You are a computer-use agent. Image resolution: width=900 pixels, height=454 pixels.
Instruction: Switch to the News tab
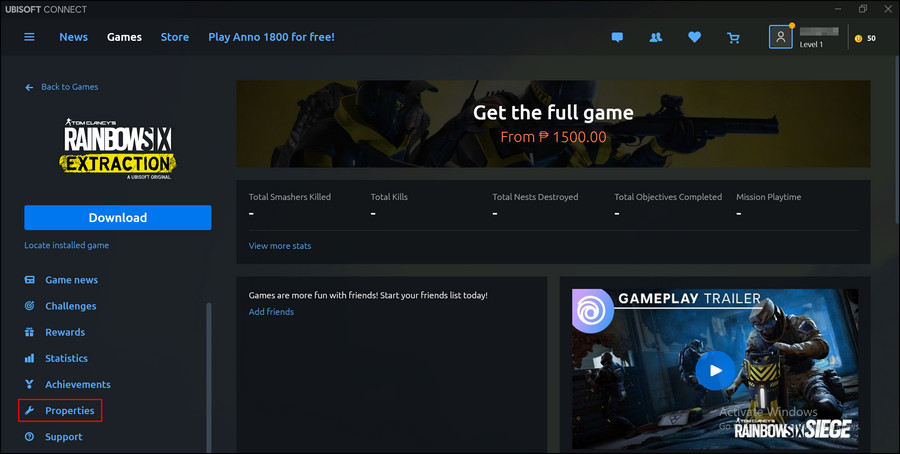pos(73,37)
